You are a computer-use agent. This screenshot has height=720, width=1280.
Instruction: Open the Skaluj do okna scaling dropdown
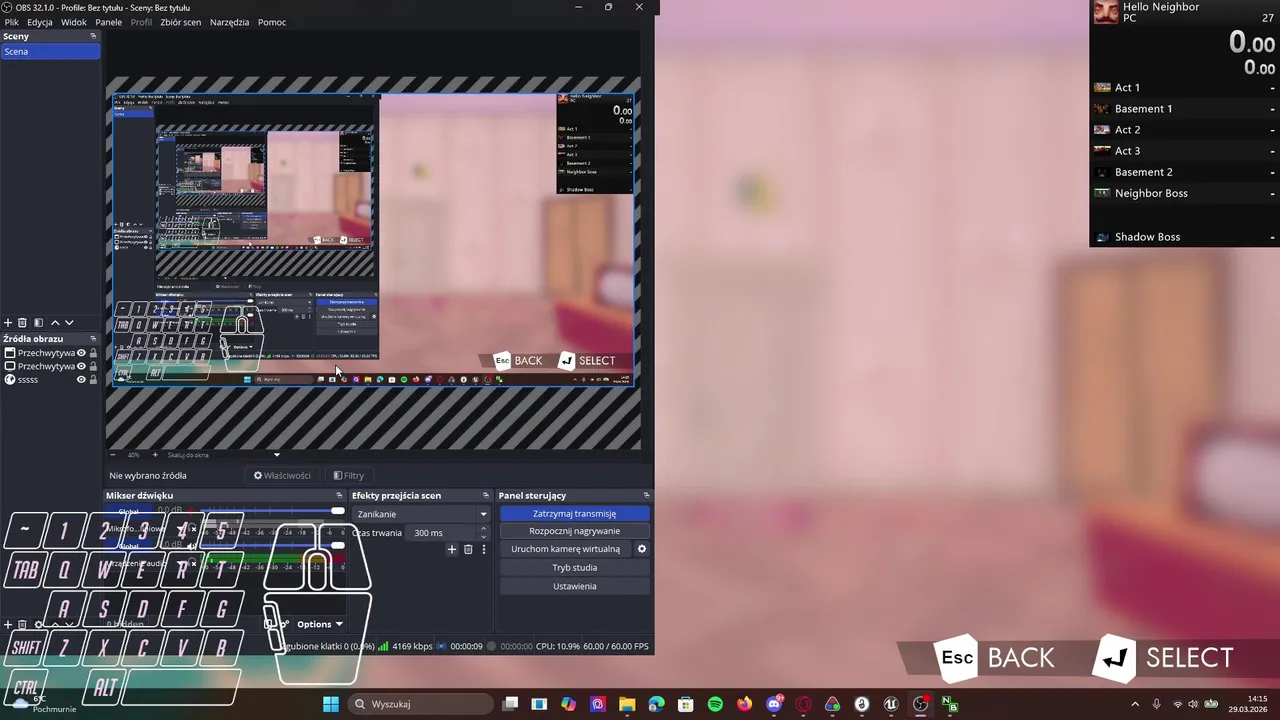(223, 455)
